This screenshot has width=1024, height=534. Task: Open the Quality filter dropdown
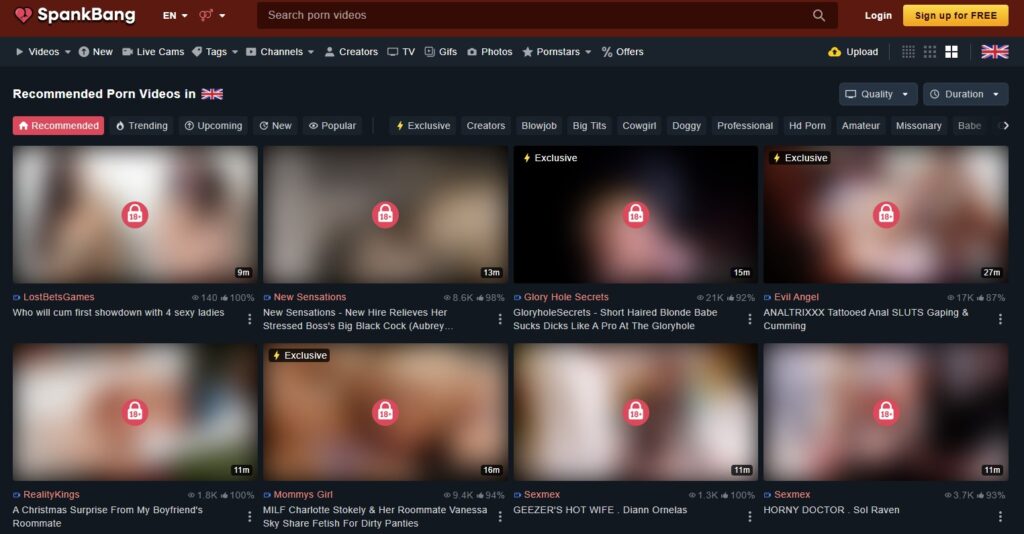point(877,94)
